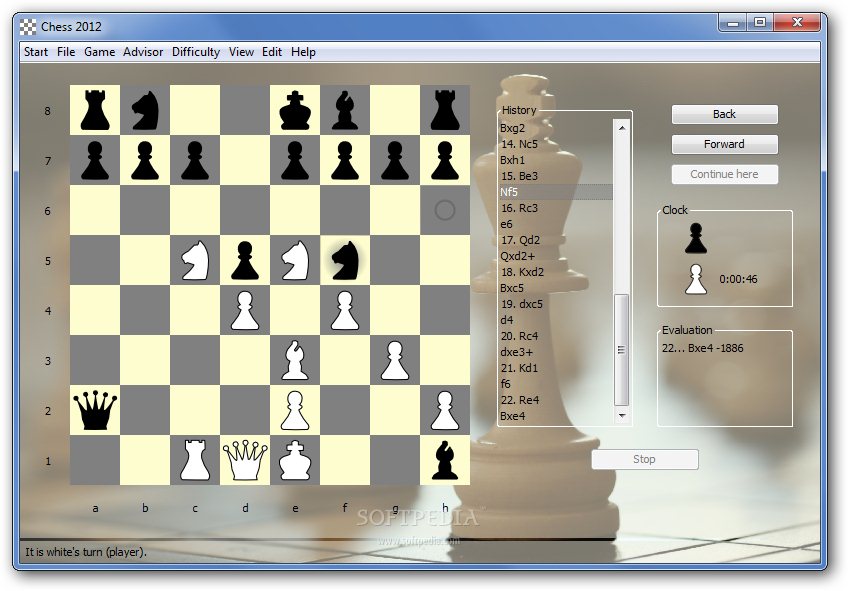Select the white bishop on e3

click(295, 361)
